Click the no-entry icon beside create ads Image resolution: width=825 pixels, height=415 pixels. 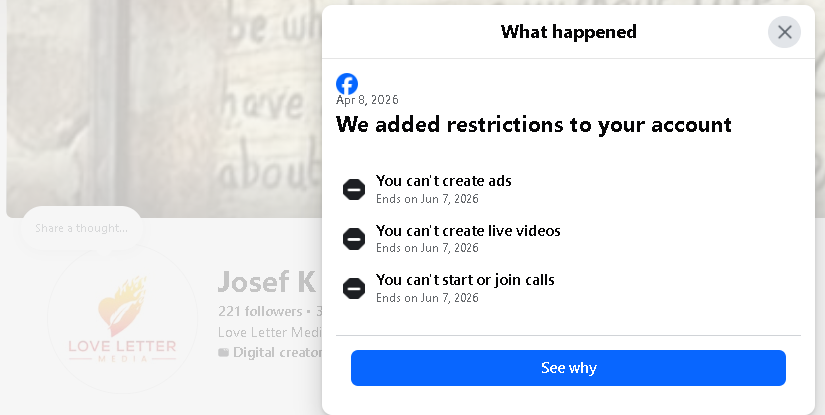click(x=354, y=189)
